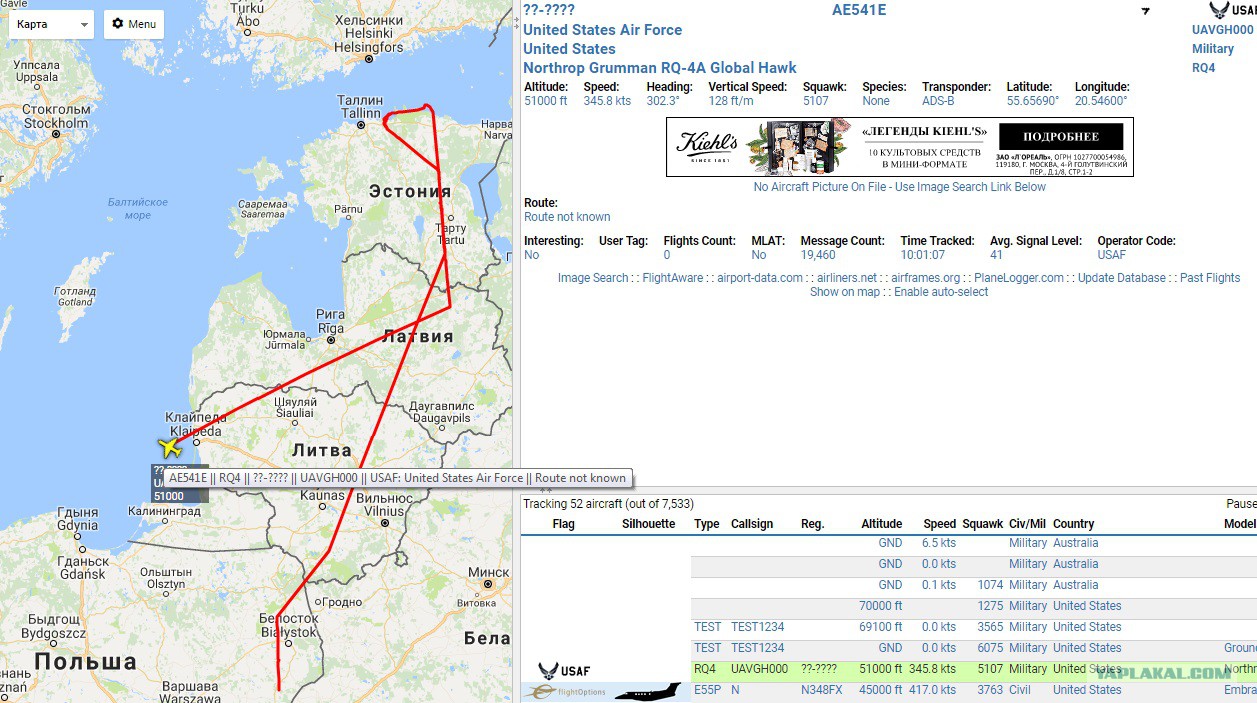This screenshot has height=703, width=1257.
Task: Select the 70000 ft altitude row
Action: coord(973,606)
